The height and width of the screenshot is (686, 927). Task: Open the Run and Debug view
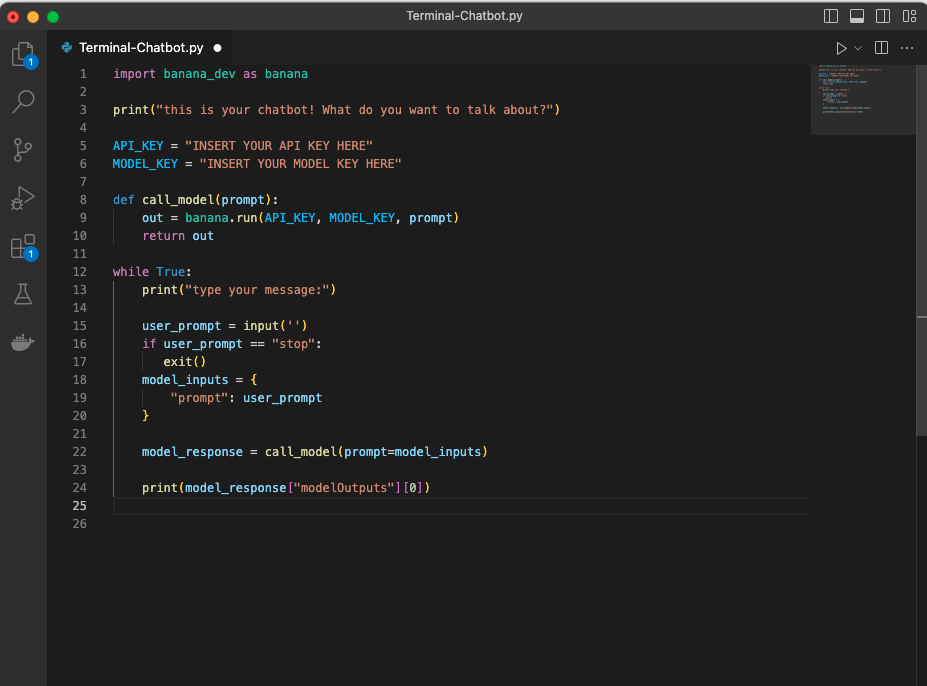[22, 197]
